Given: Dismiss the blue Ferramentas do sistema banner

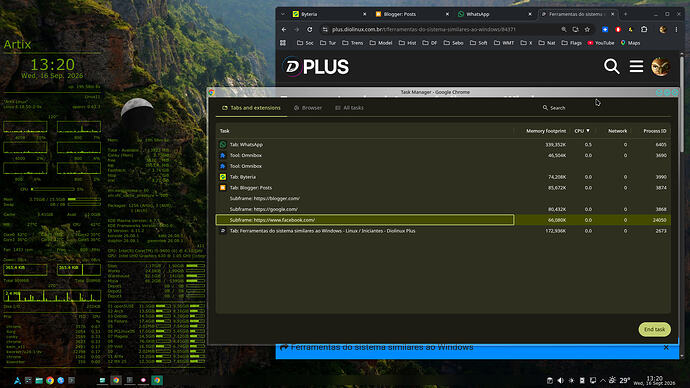Looking at the screenshot, I should click(666, 348).
